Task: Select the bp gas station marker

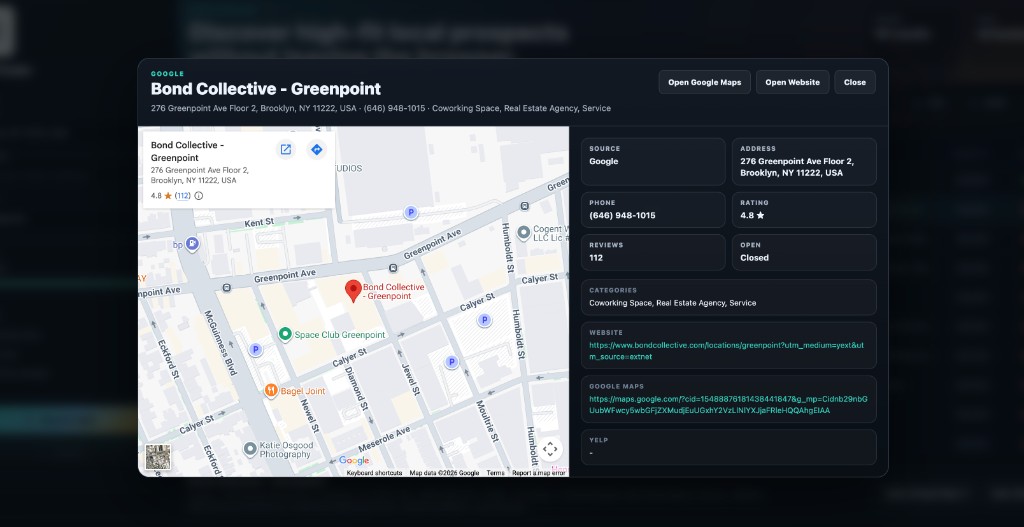Action: tap(192, 244)
